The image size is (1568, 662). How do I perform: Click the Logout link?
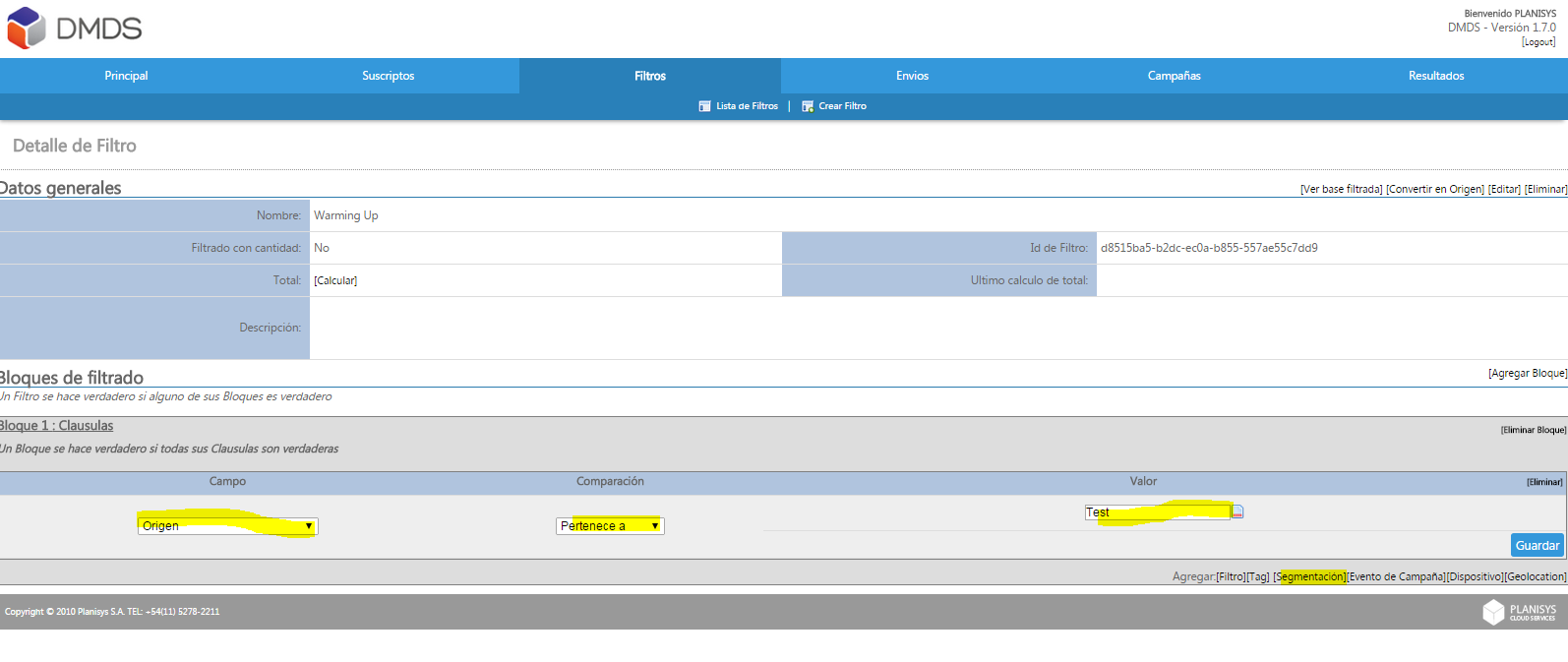[1538, 42]
